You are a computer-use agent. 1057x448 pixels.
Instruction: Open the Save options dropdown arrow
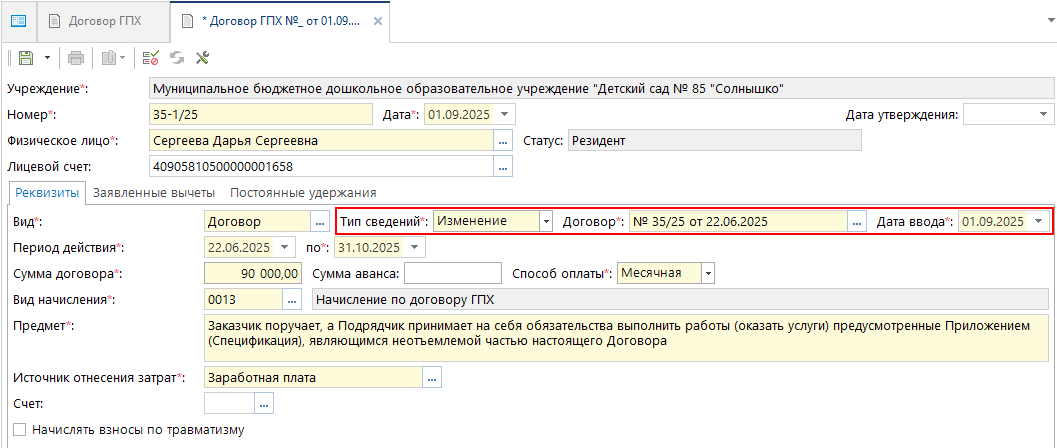(47, 58)
